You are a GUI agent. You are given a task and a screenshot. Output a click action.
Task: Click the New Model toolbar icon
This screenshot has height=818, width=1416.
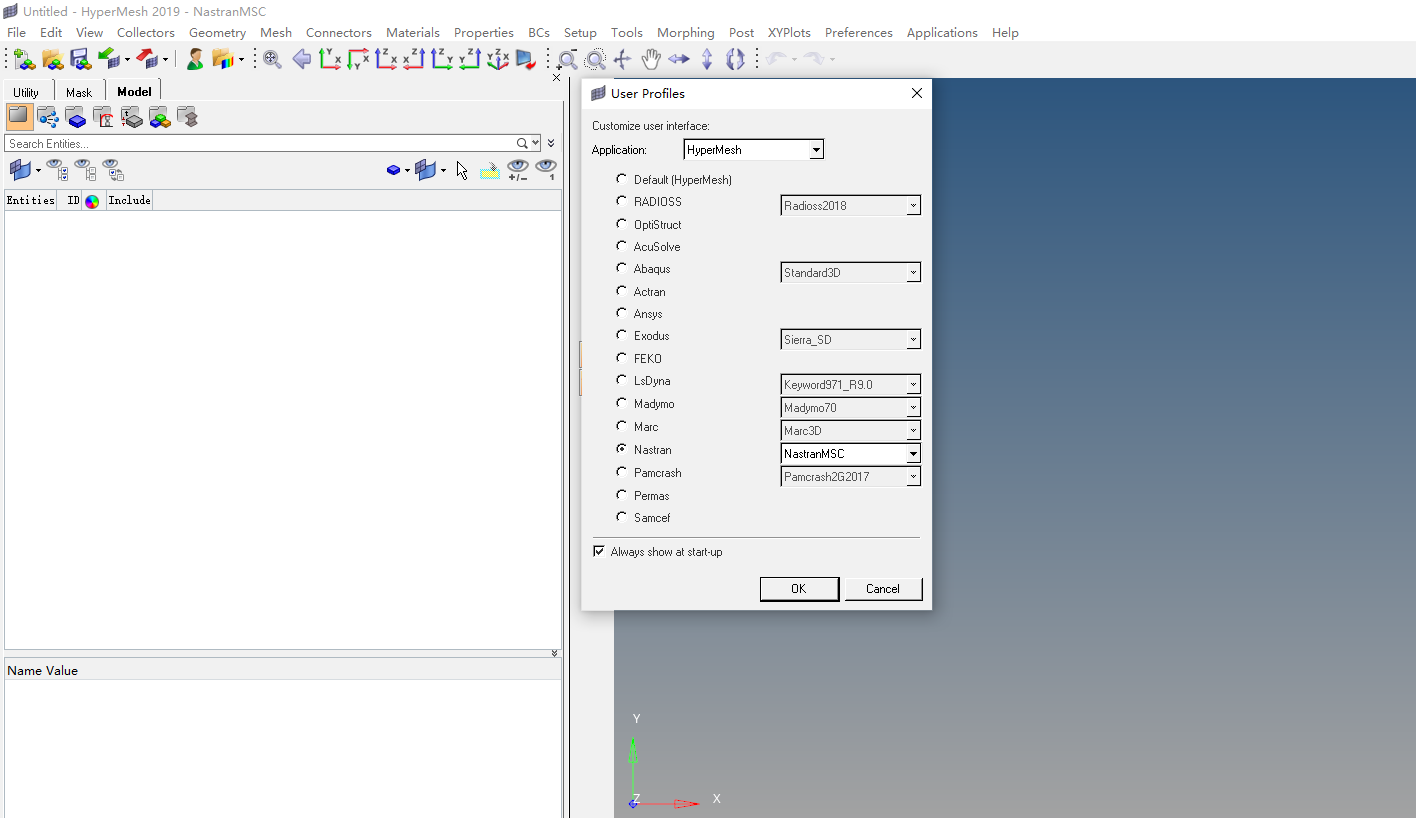(x=24, y=60)
